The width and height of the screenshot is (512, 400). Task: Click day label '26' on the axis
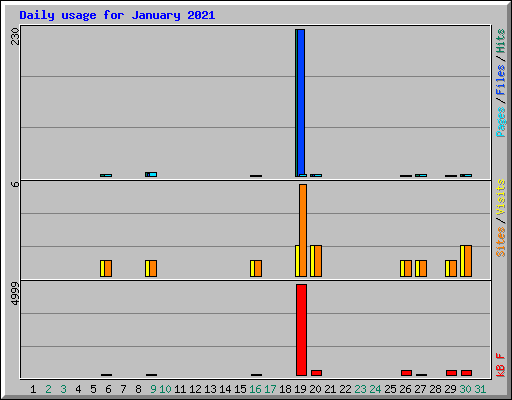405,389
